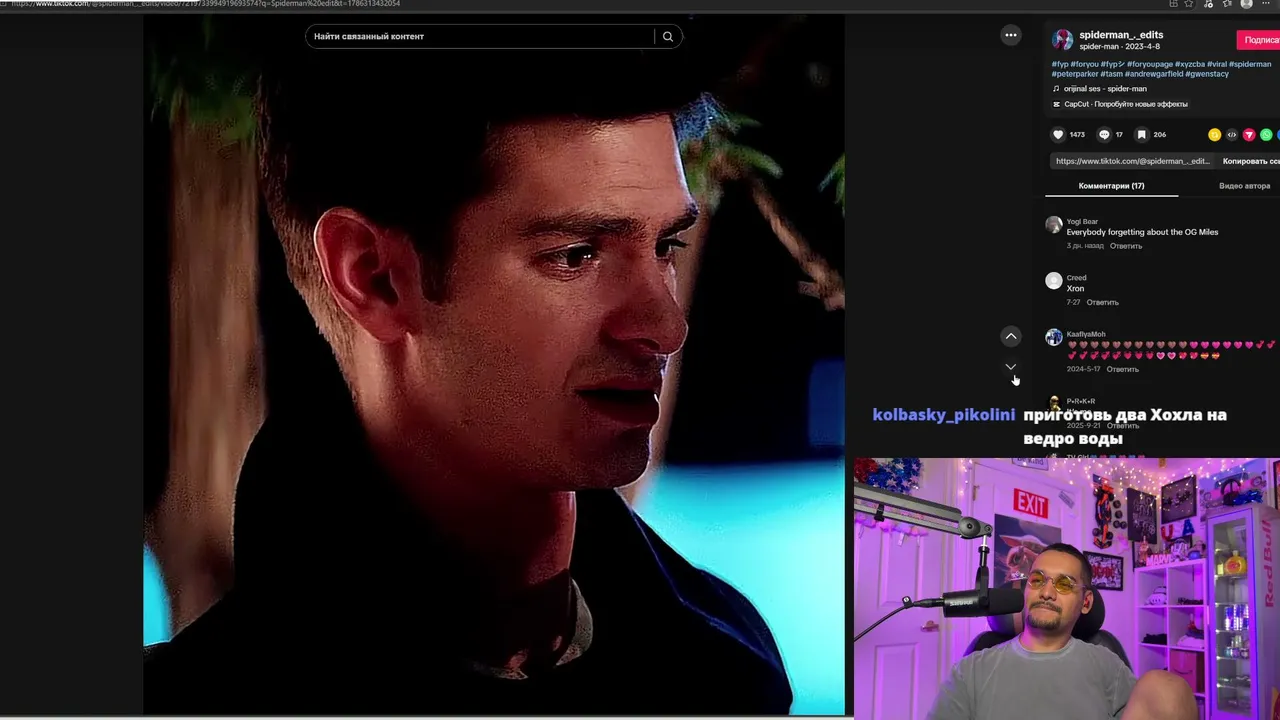This screenshot has width=1280, height=720.
Task: Open KaaflyaMoh's commenter avatar
Action: 1054,338
